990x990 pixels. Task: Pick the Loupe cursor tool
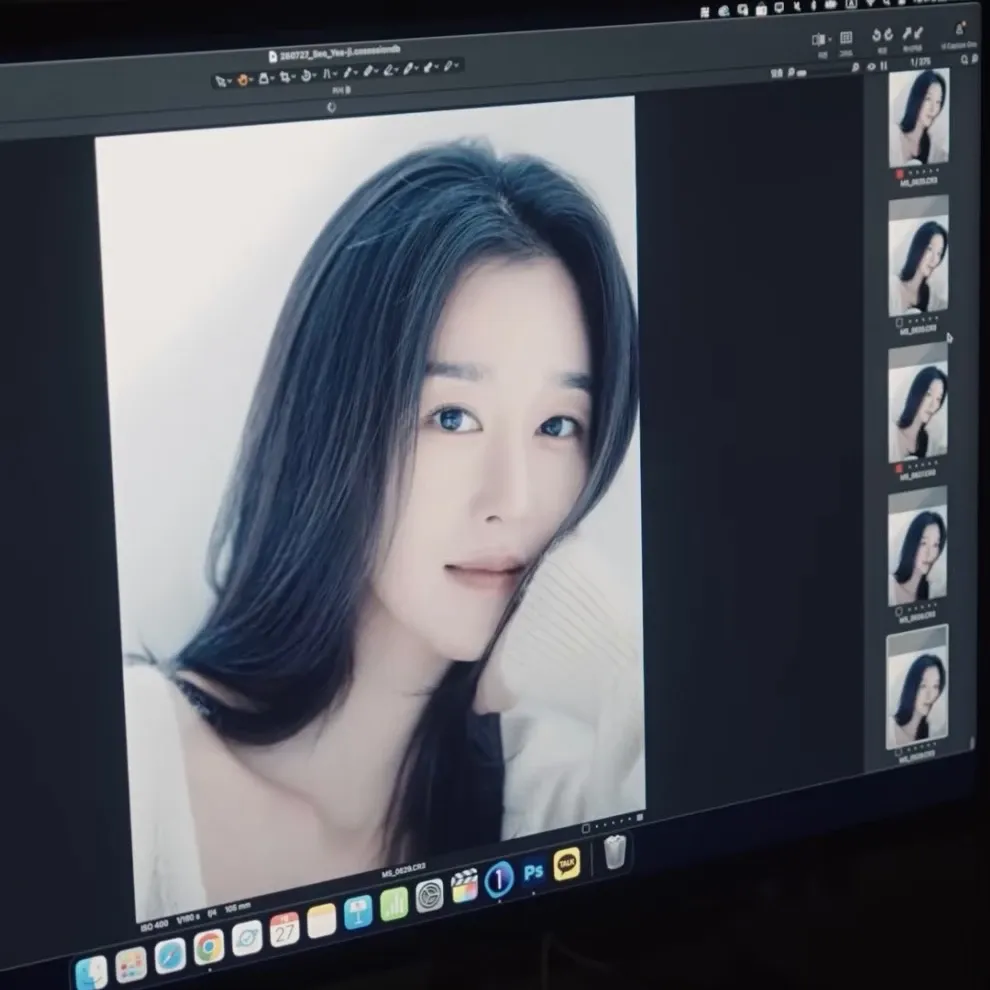[x=264, y=78]
